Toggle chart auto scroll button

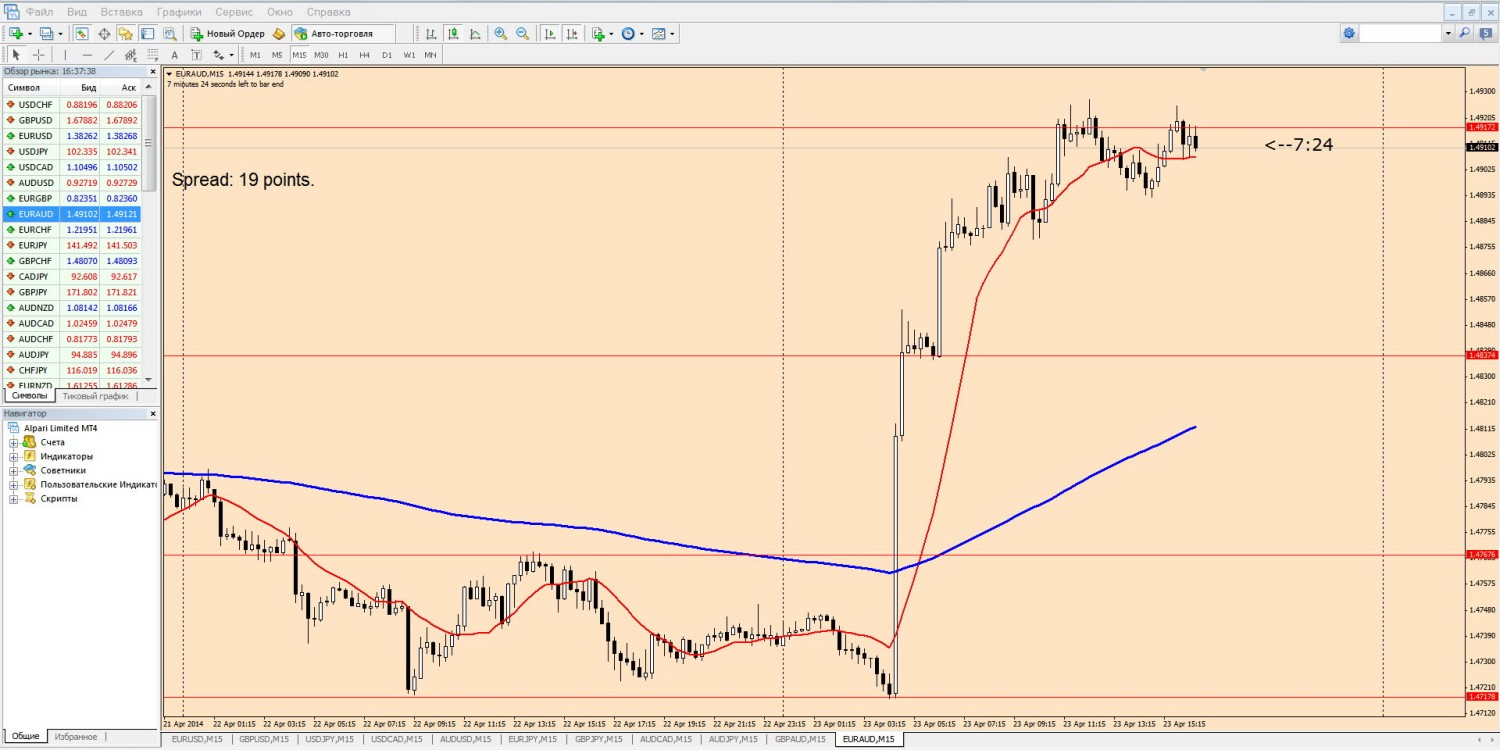click(x=550, y=34)
